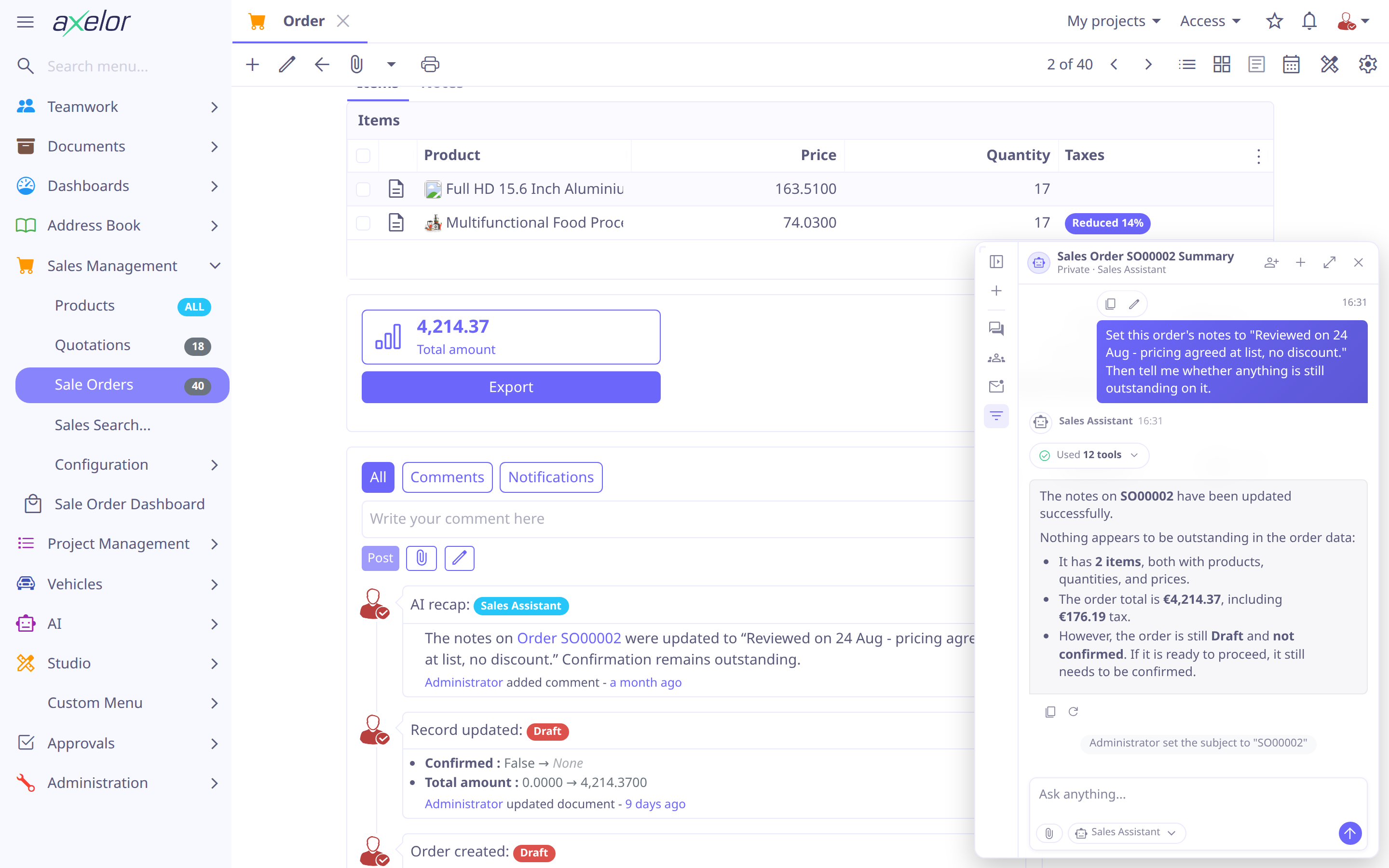Open notifications bell icon
This screenshot has height=868, width=1389.
pos(1309,21)
